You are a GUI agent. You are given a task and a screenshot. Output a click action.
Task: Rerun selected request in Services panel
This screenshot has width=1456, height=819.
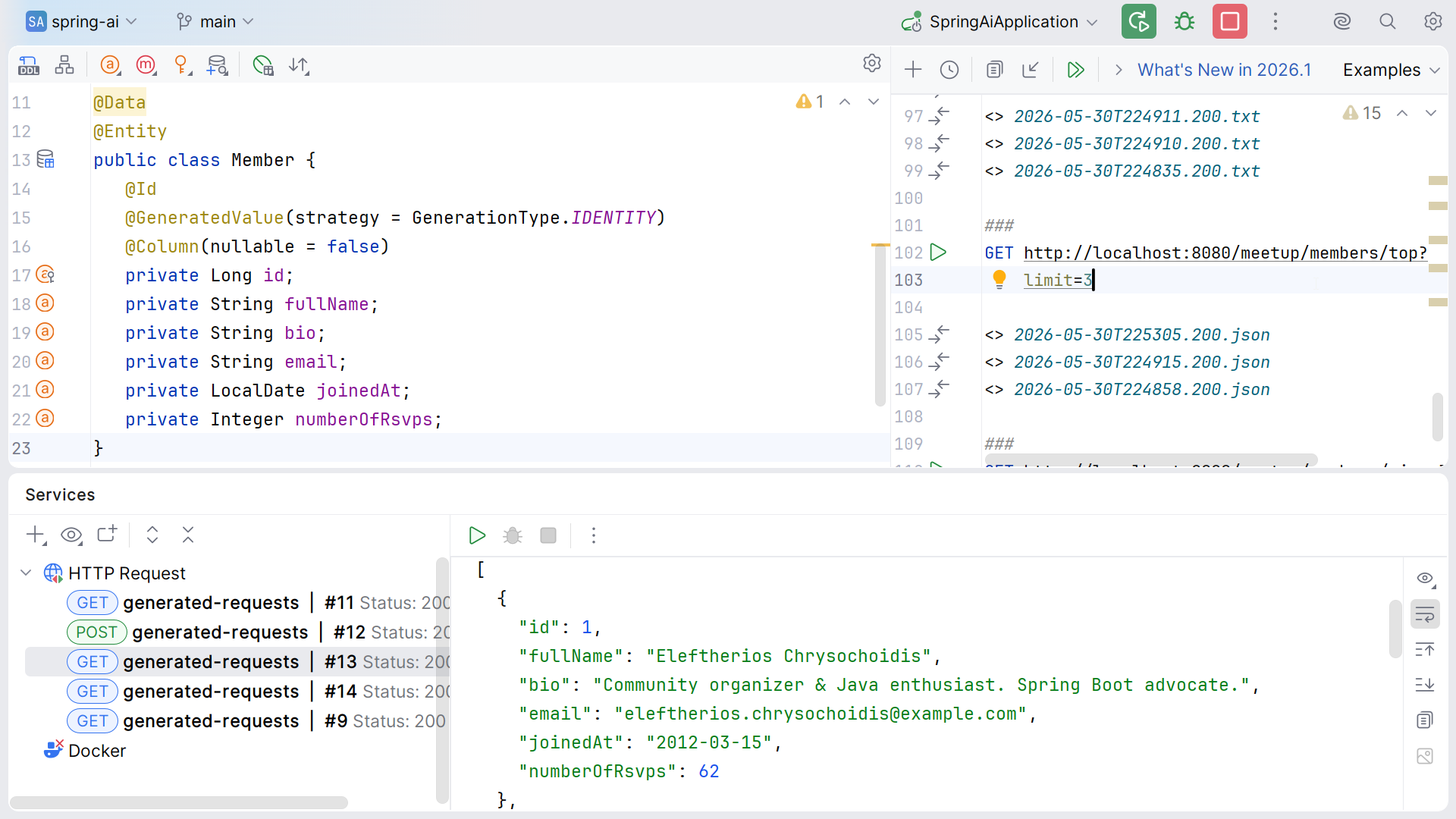[477, 535]
